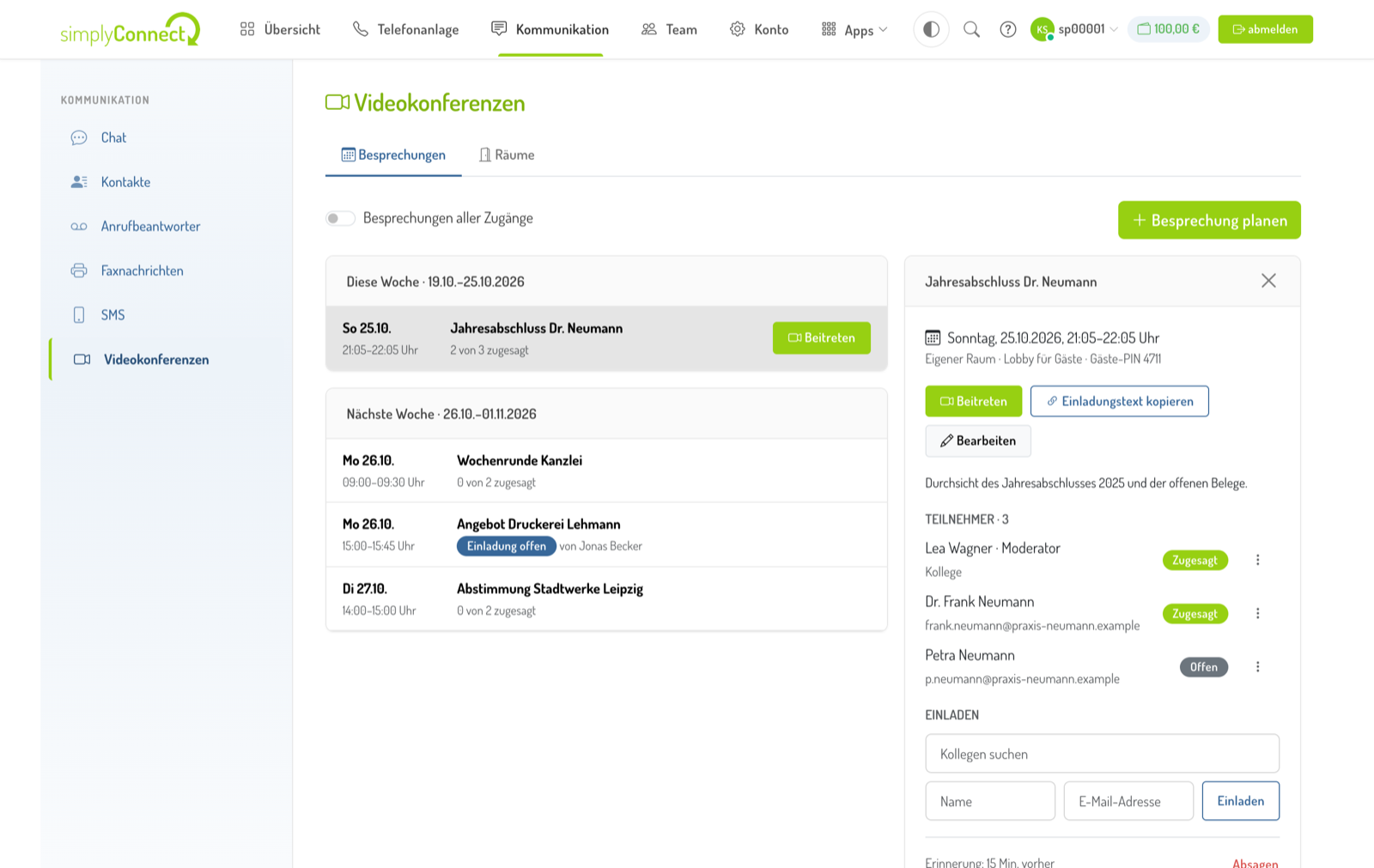
Task: Open the Übersicht menu
Action: click(x=280, y=29)
